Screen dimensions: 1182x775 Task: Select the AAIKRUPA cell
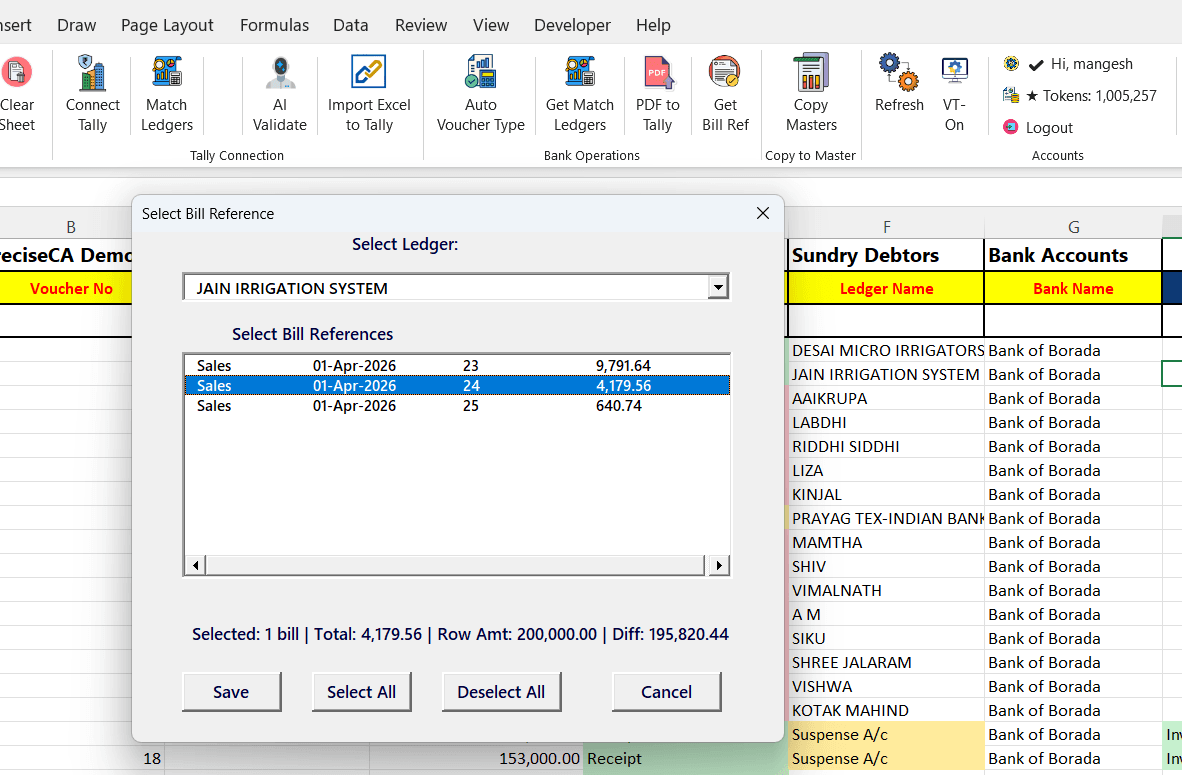tap(886, 399)
